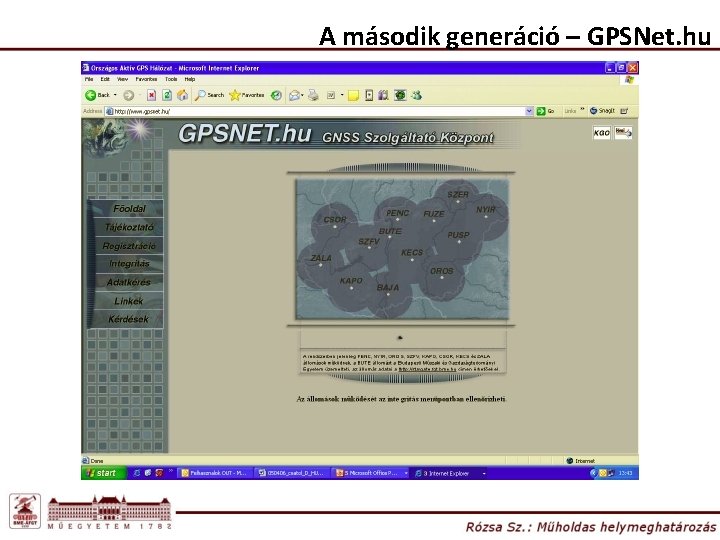Image resolution: width=720 pixels, height=540 pixels.
Task: Select the SZFV station on the map
Action: point(369,243)
